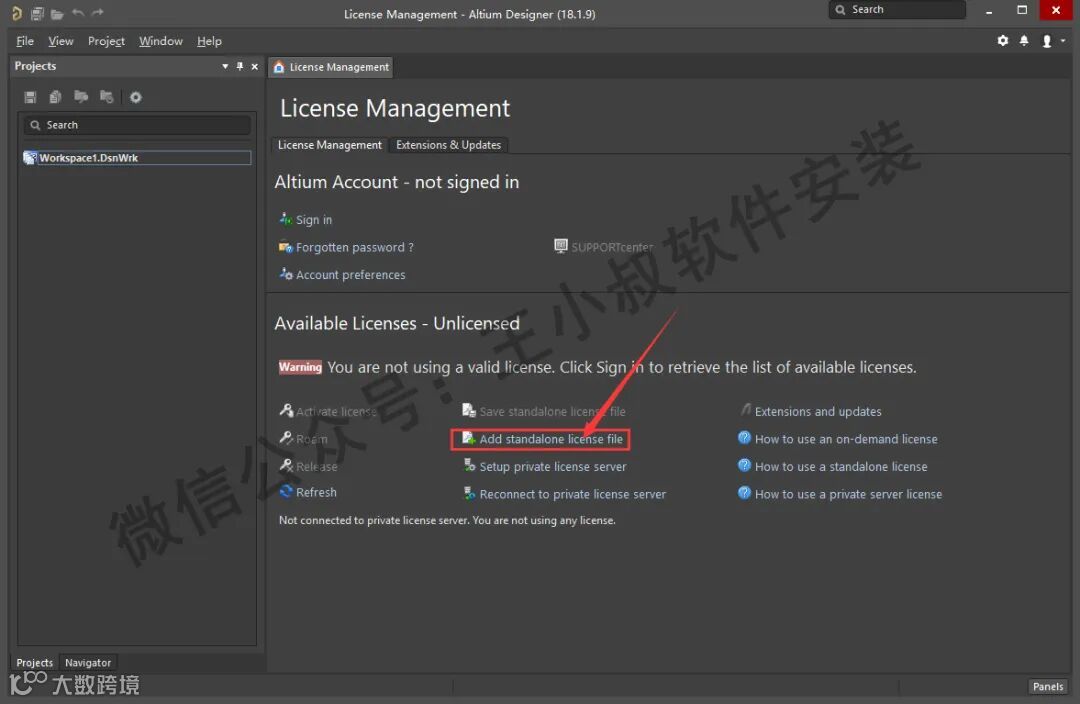Click the Save icon in Projects toolbar
This screenshot has width=1080, height=704.
point(30,97)
